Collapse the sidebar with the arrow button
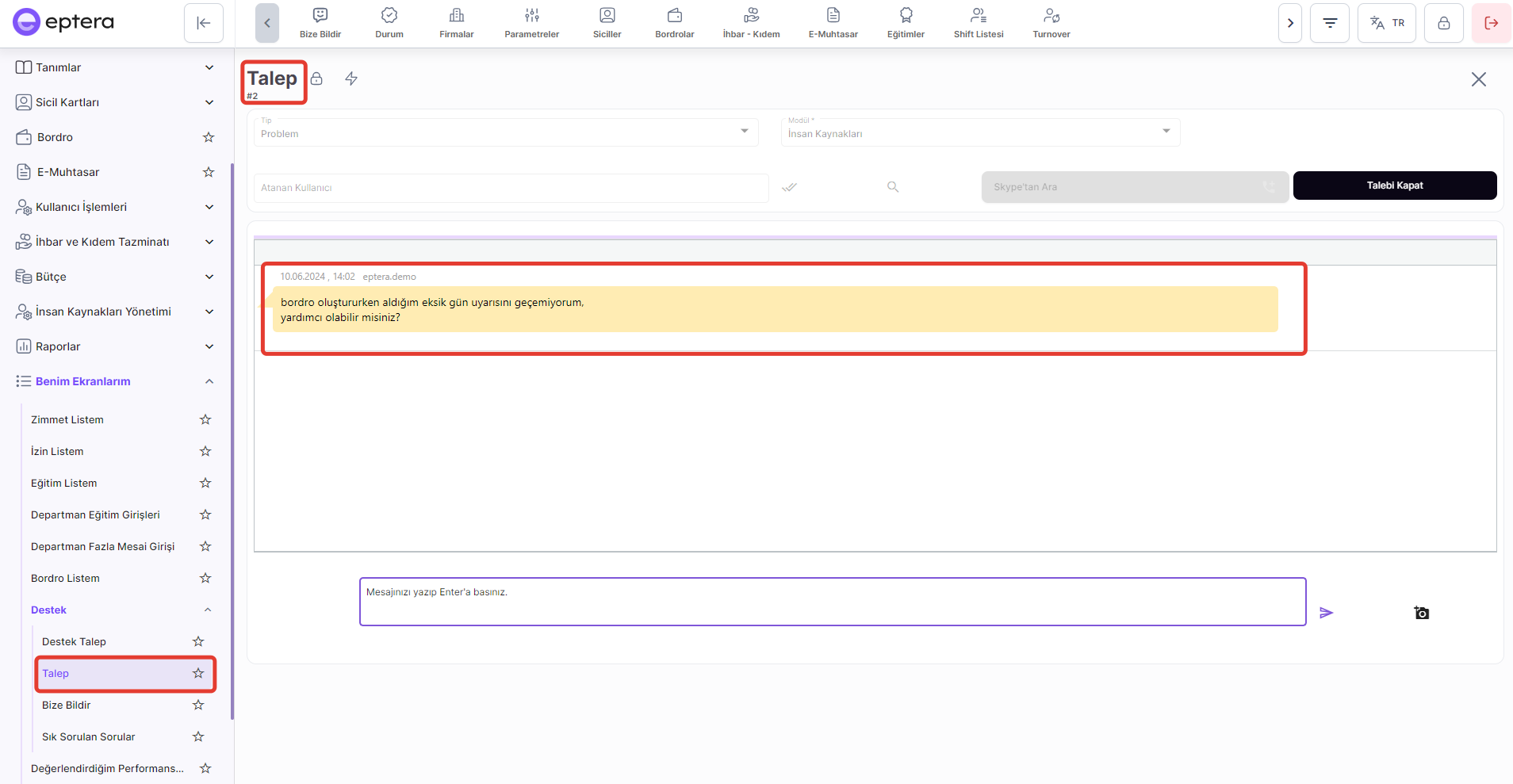The height and width of the screenshot is (784, 1513). [x=204, y=23]
